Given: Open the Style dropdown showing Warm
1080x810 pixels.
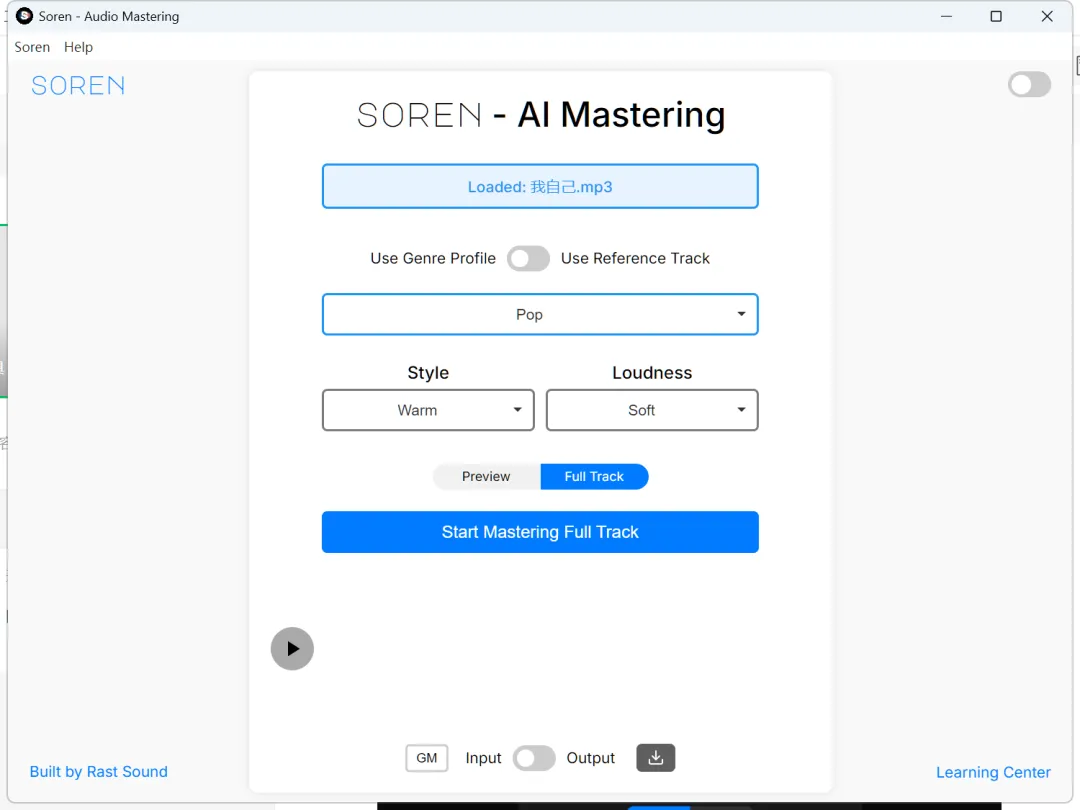Looking at the screenshot, I should (428, 410).
